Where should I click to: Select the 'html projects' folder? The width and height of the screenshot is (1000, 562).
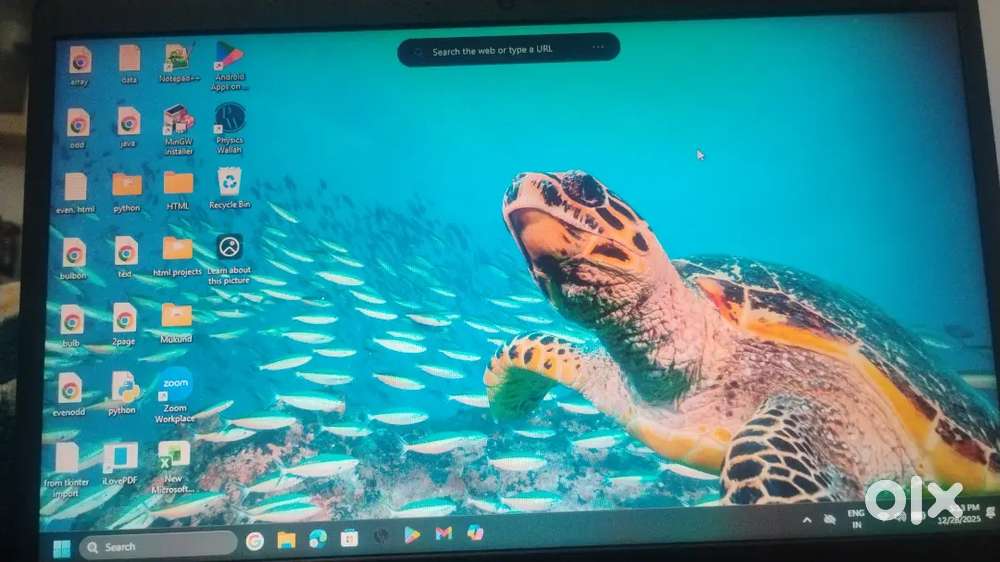tap(177, 252)
